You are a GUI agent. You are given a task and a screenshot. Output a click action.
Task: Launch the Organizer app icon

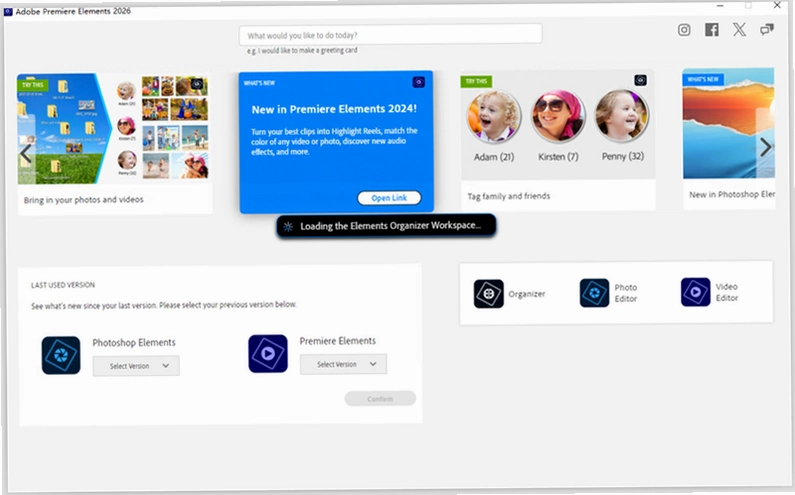point(488,294)
